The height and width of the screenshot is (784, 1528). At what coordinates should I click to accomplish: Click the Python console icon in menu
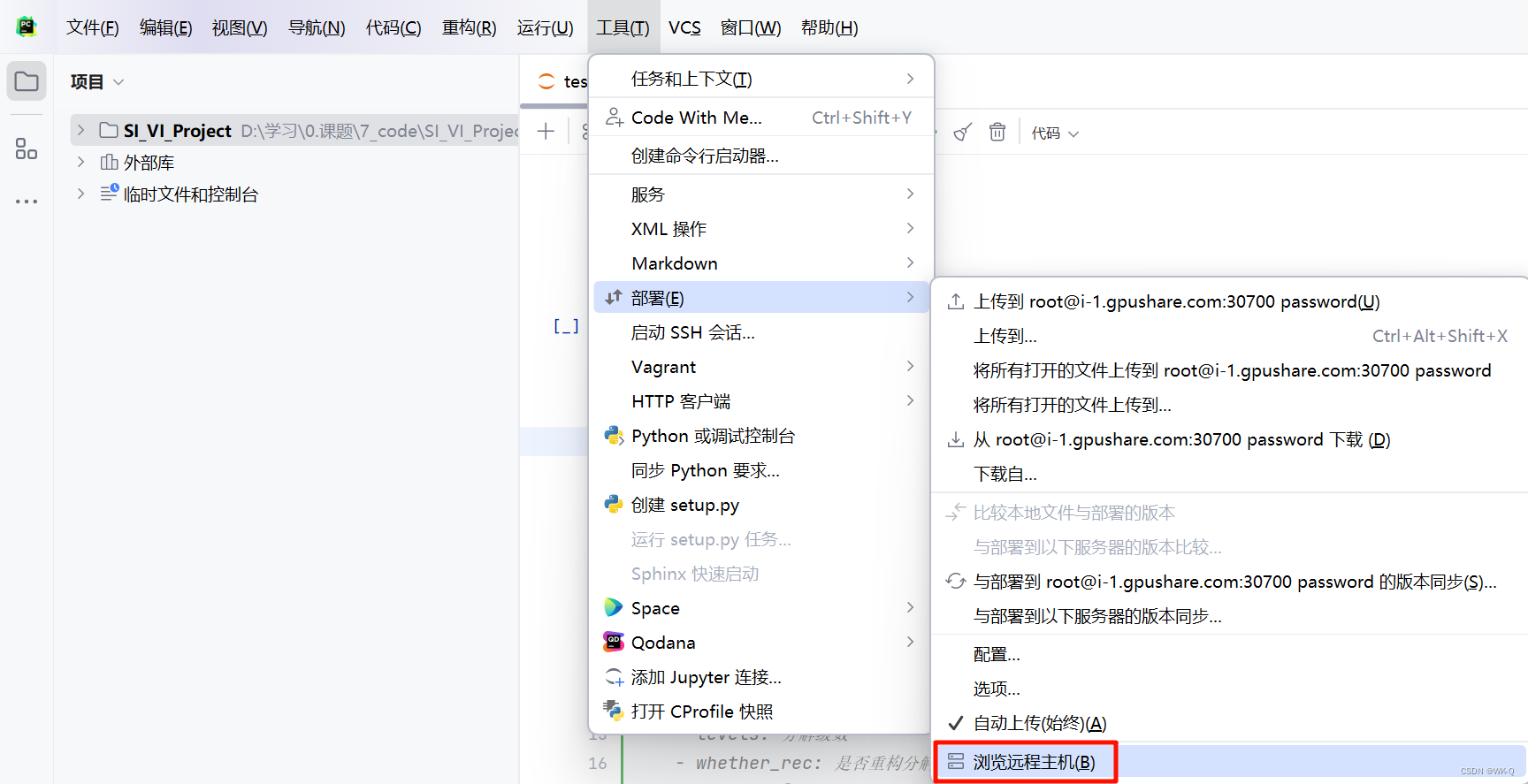click(614, 436)
